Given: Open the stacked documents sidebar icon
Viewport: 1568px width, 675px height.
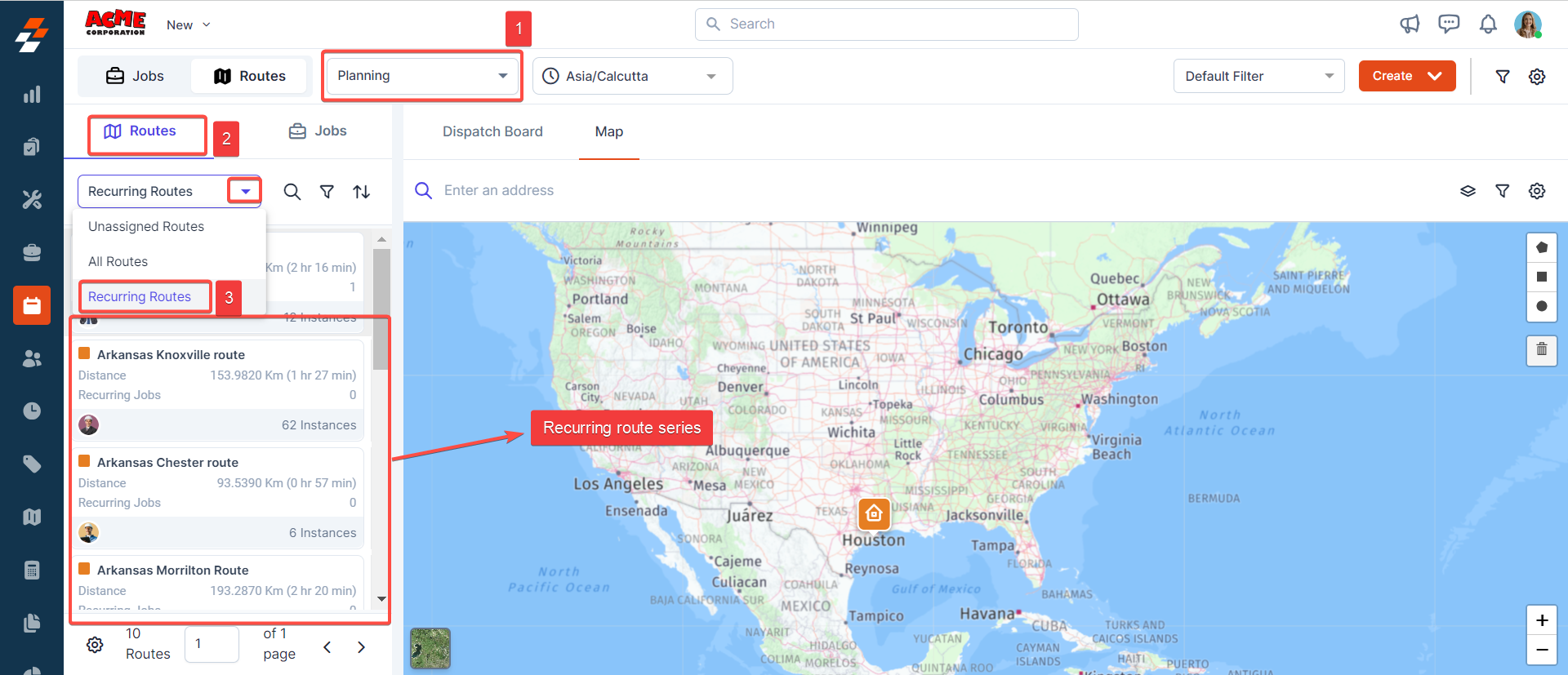Looking at the screenshot, I should click(x=32, y=623).
